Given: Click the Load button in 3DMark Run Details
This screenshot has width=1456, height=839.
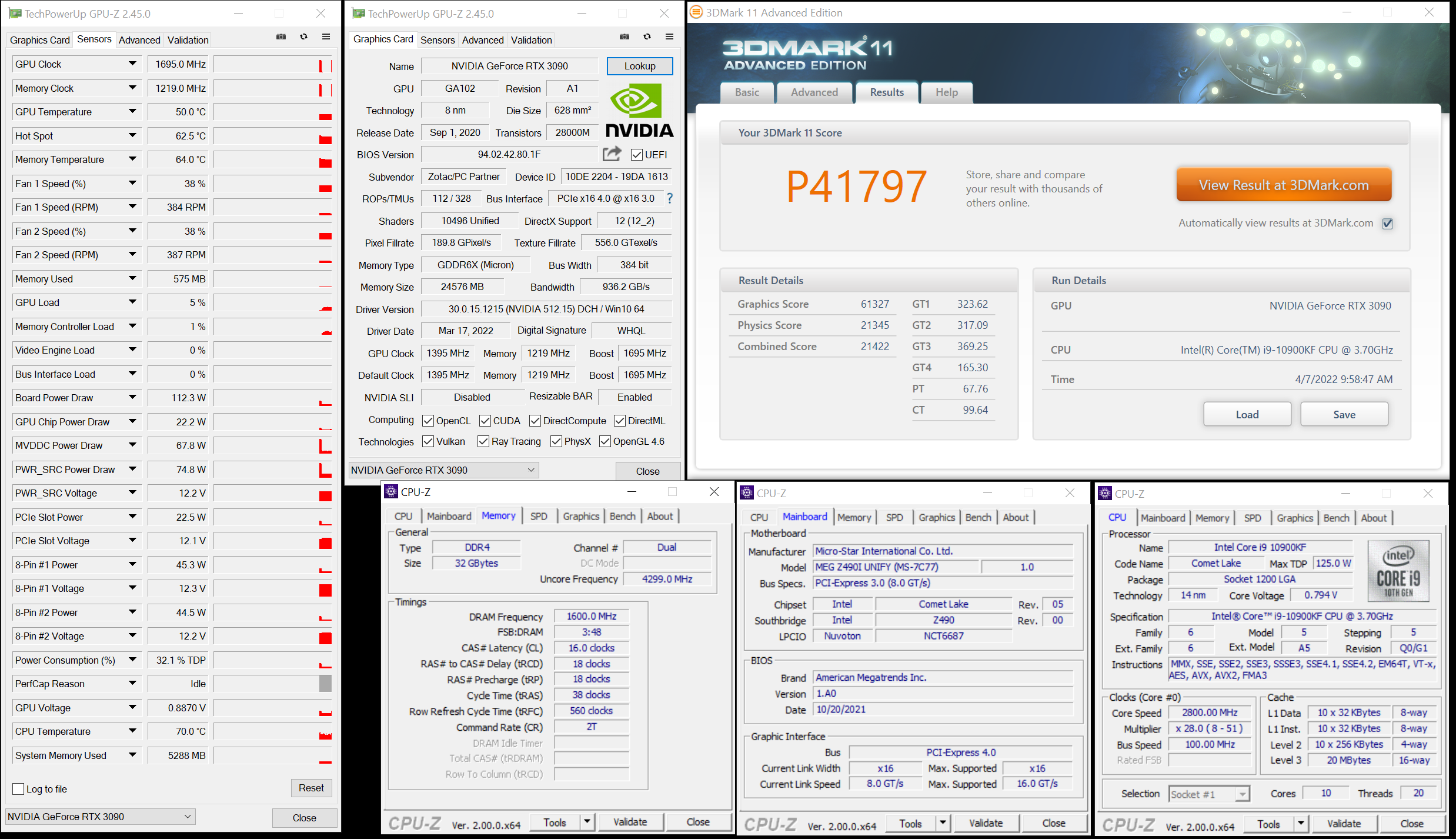Looking at the screenshot, I should (x=1247, y=414).
